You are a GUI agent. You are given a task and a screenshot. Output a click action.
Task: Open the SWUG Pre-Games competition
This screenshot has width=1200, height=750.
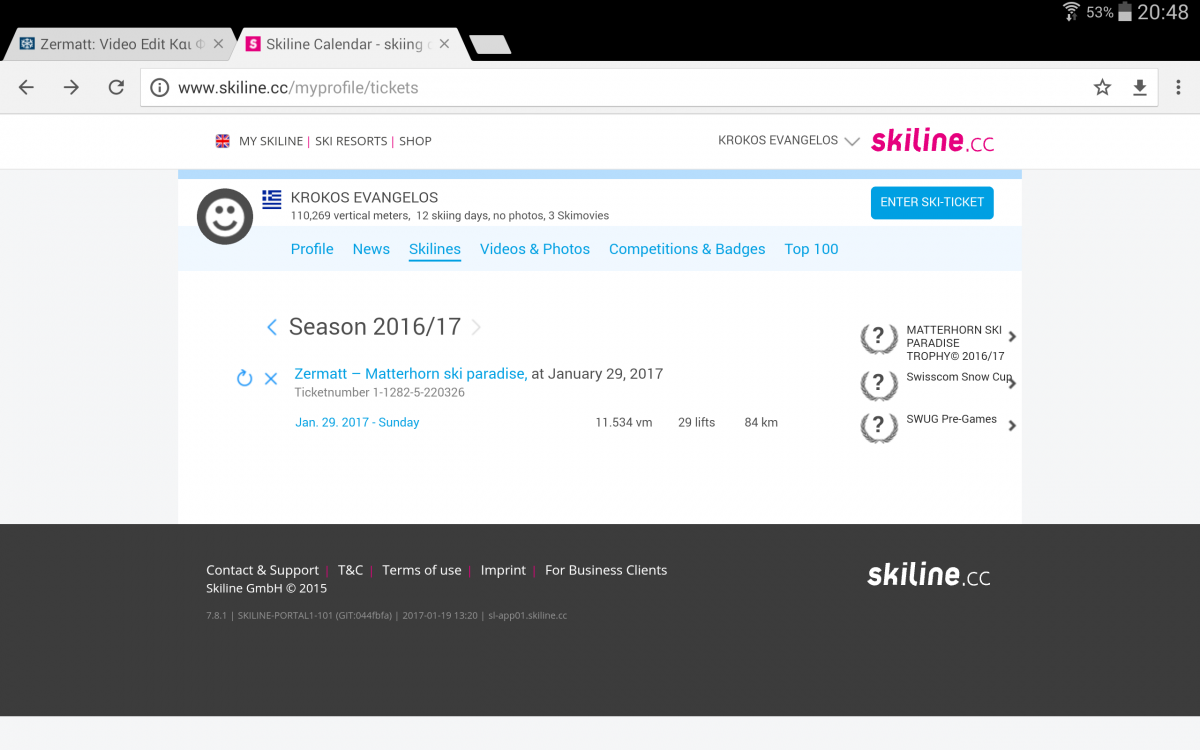[x=951, y=419]
